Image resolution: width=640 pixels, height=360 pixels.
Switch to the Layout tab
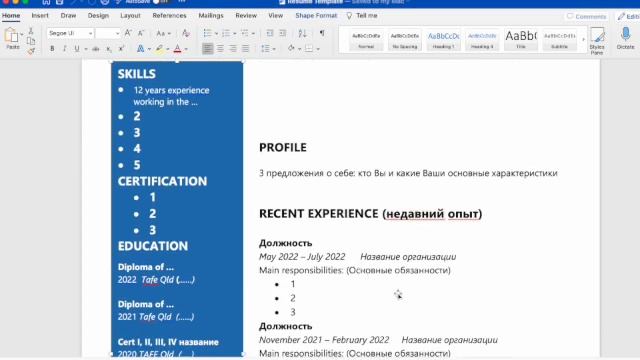(x=130, y=16)
